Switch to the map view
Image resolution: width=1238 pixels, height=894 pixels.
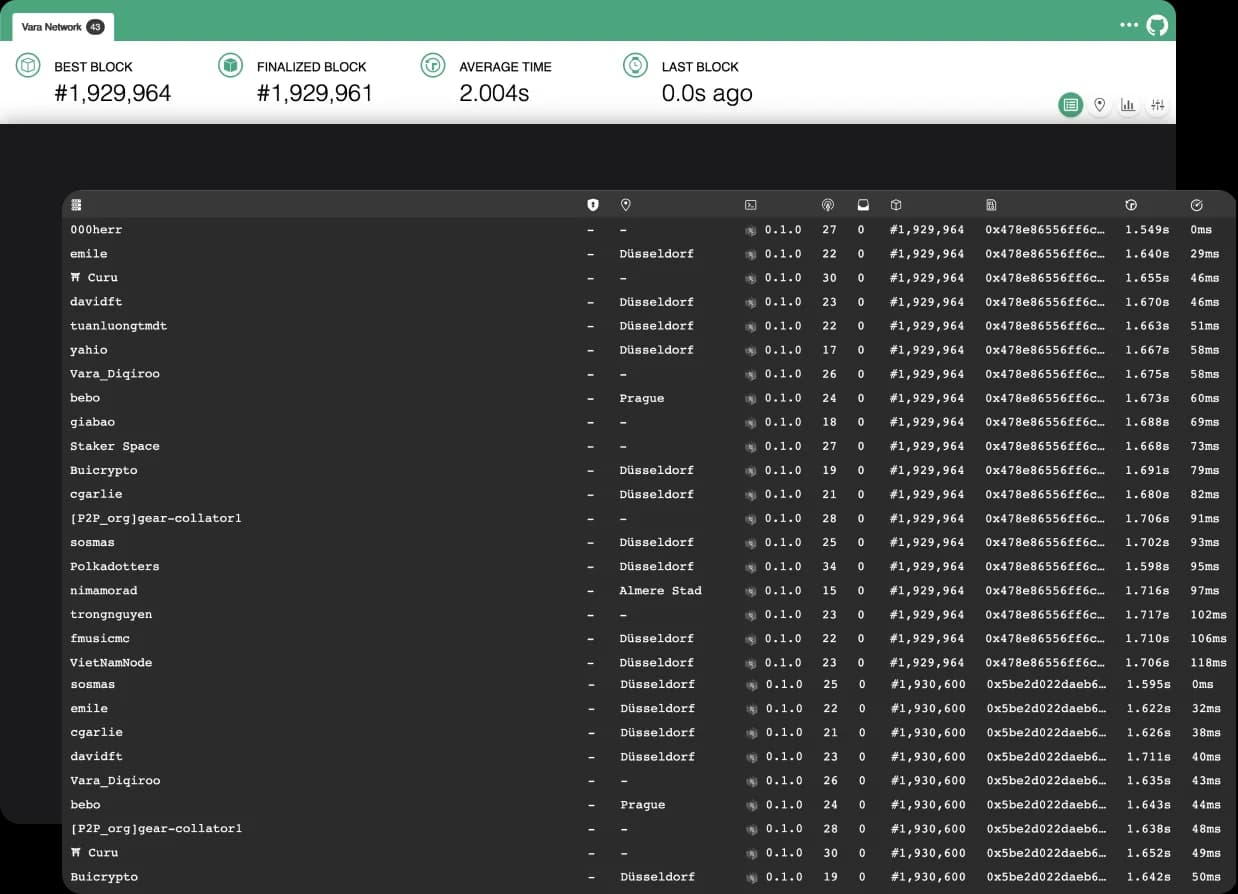[1100, 105]
